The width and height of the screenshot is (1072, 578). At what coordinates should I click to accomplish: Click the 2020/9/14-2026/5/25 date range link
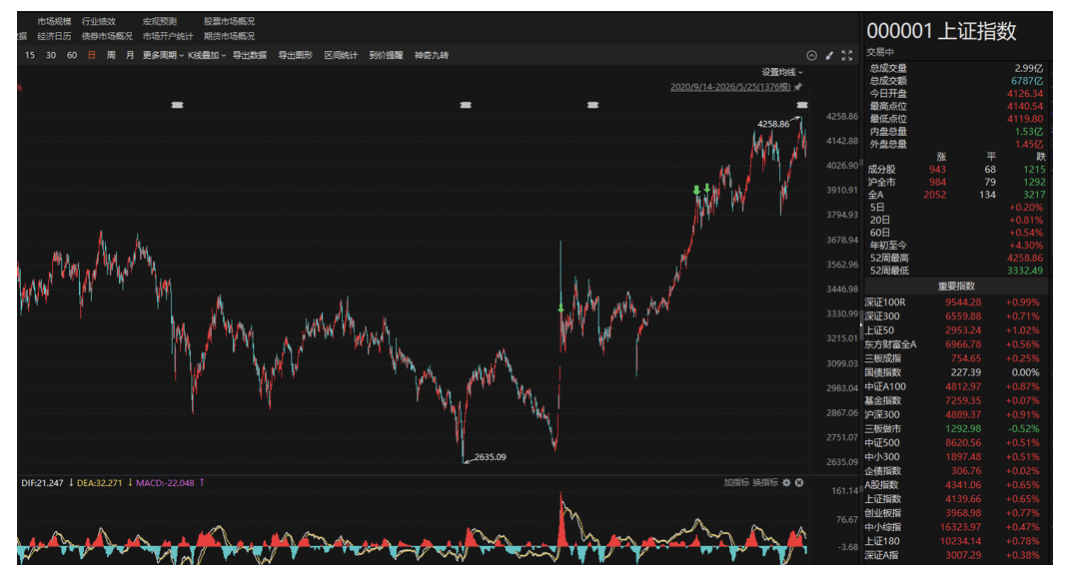coord(730,87)
